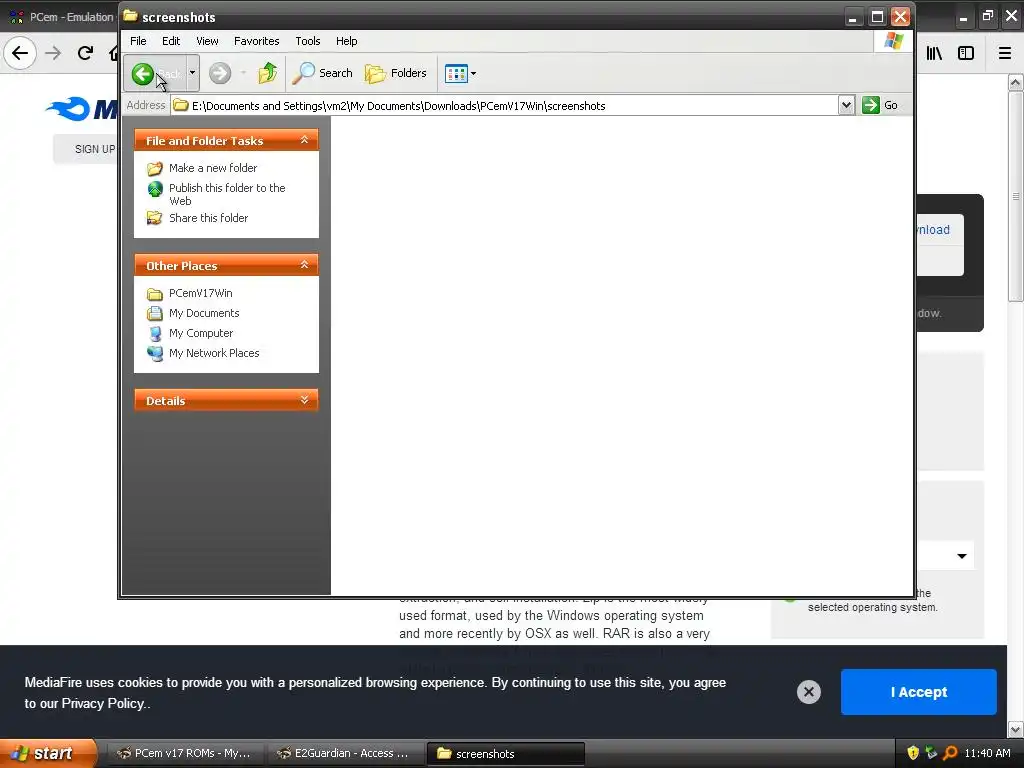Open My Computer from Other Places
Screen dimensions: 1024x768
[200, 333]
